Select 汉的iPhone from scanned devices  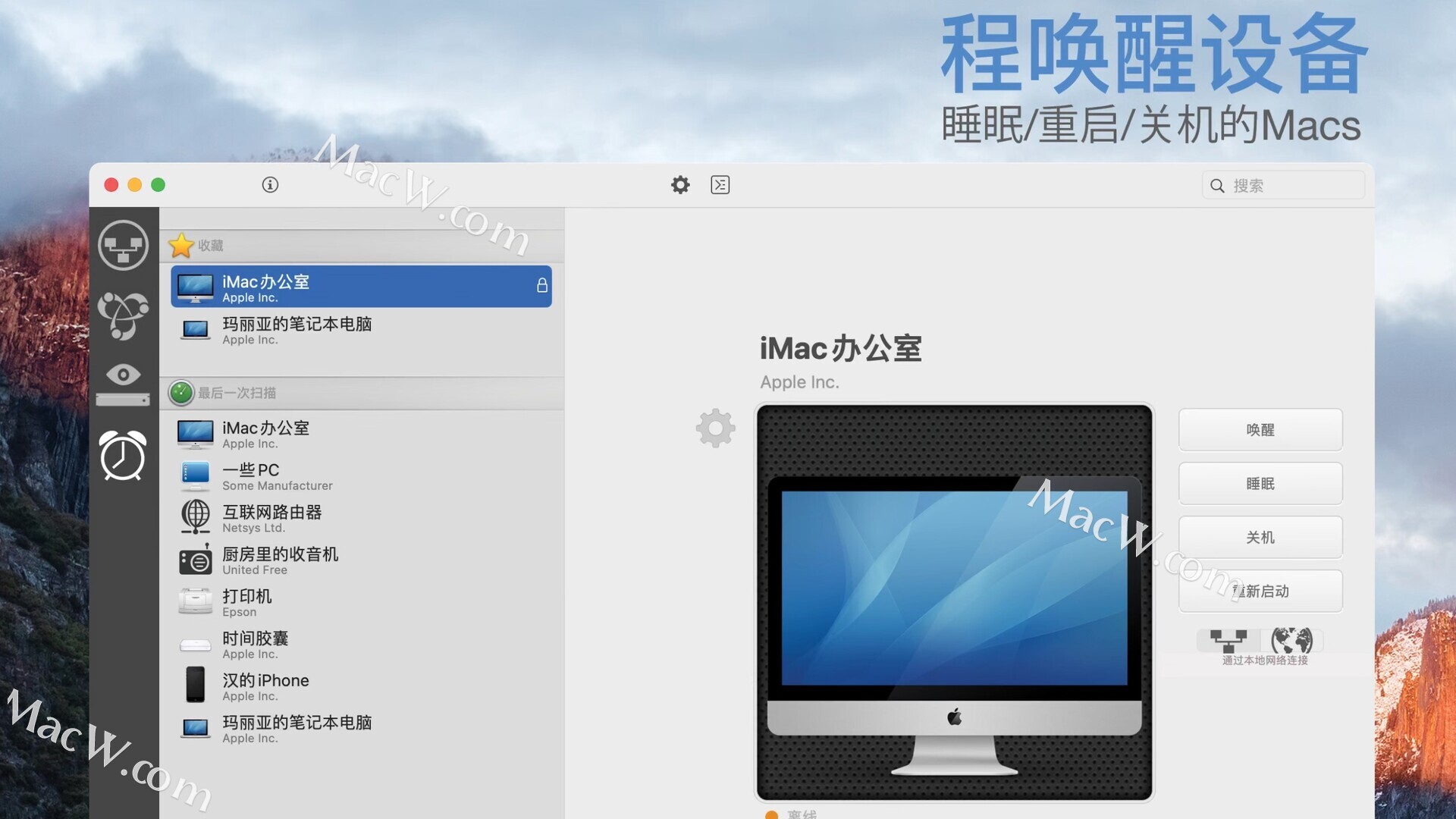pos(361,686)
